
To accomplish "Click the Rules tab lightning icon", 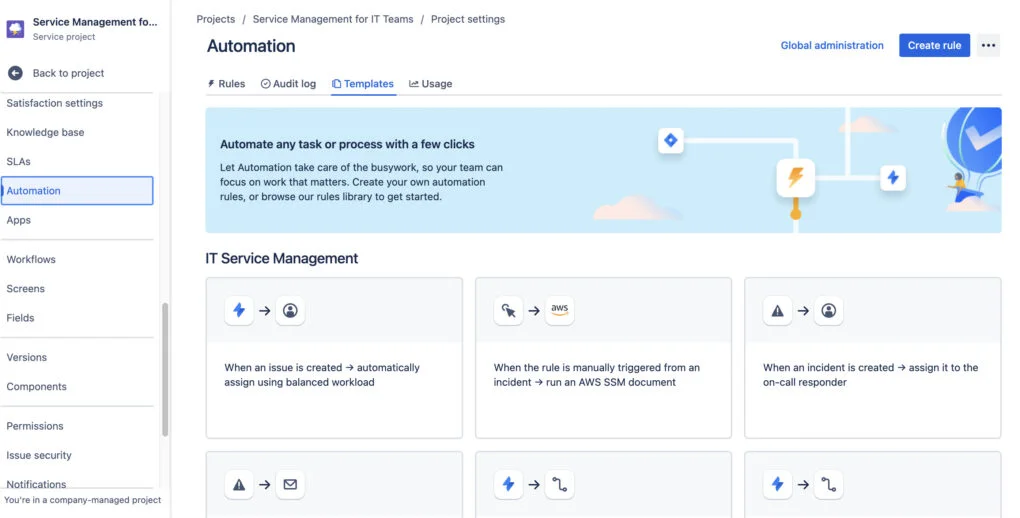I will coord(211,83).
